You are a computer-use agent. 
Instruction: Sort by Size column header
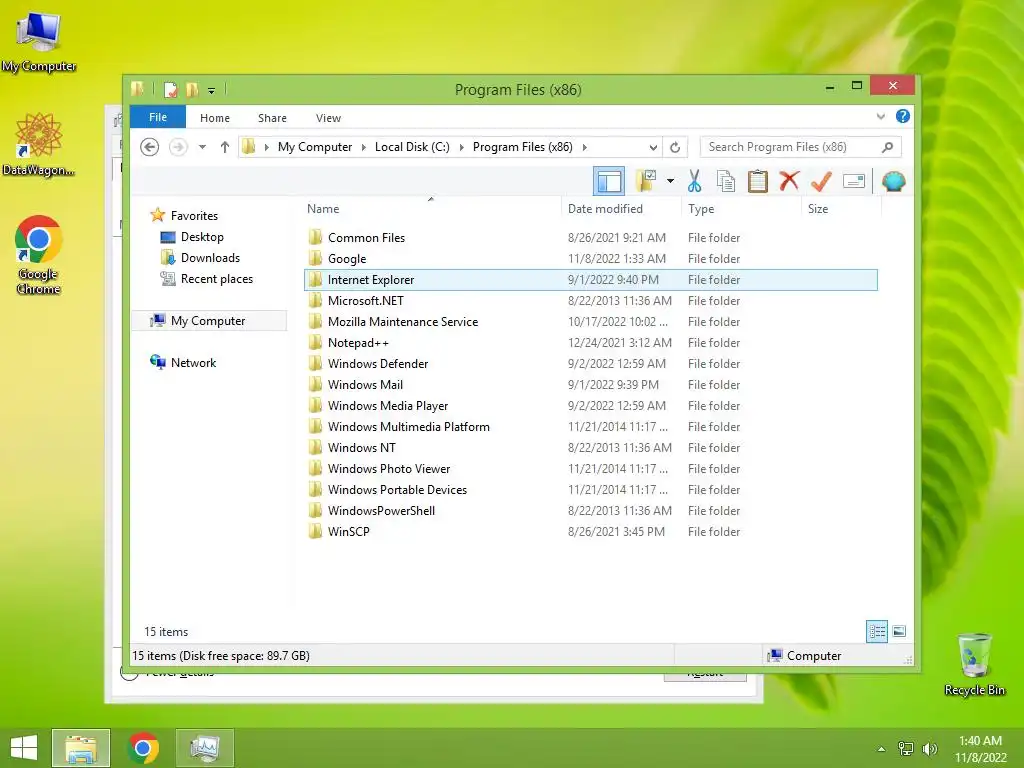(818, 209)
